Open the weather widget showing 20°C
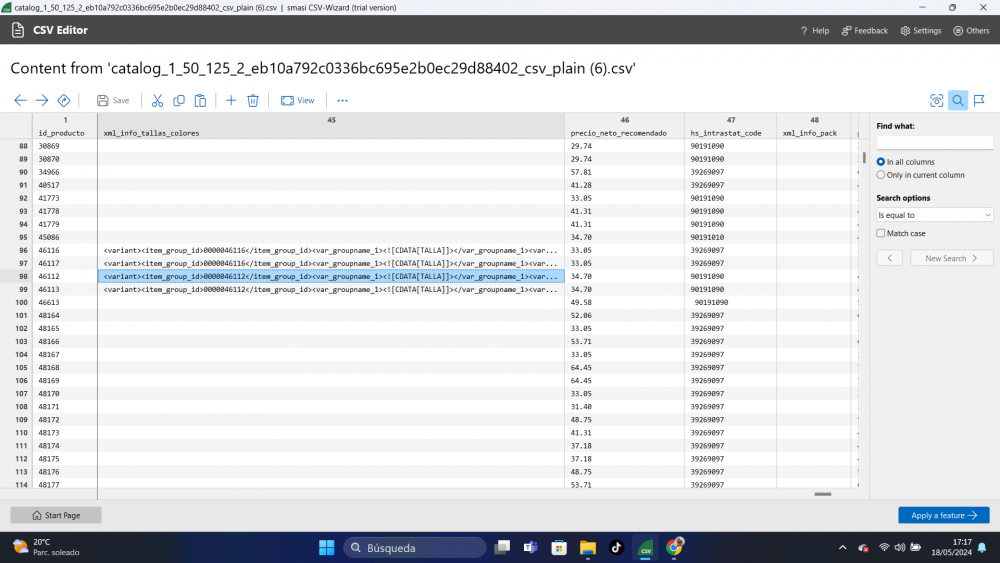The image size is (1000, 563). coord(46,548)
